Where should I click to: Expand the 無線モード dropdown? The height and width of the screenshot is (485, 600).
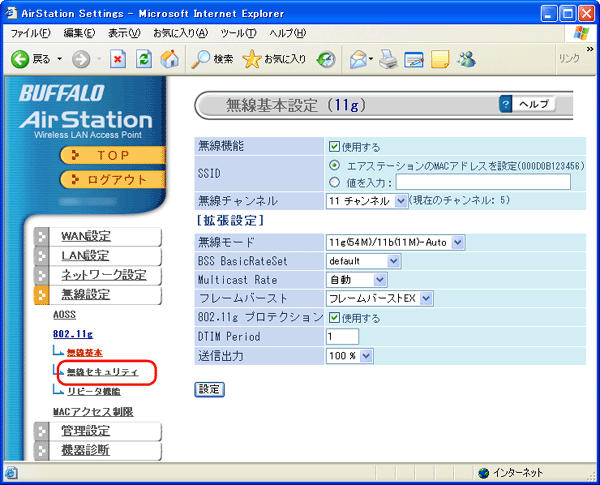pyautogui.click(x=396, y=242)
